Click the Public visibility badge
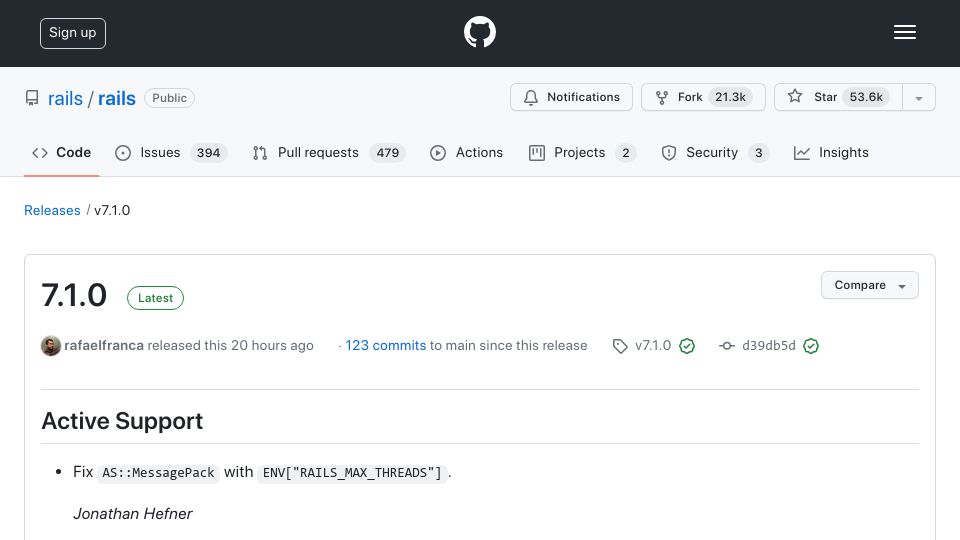This screenshot has width=960, height=540. point(170,98)
